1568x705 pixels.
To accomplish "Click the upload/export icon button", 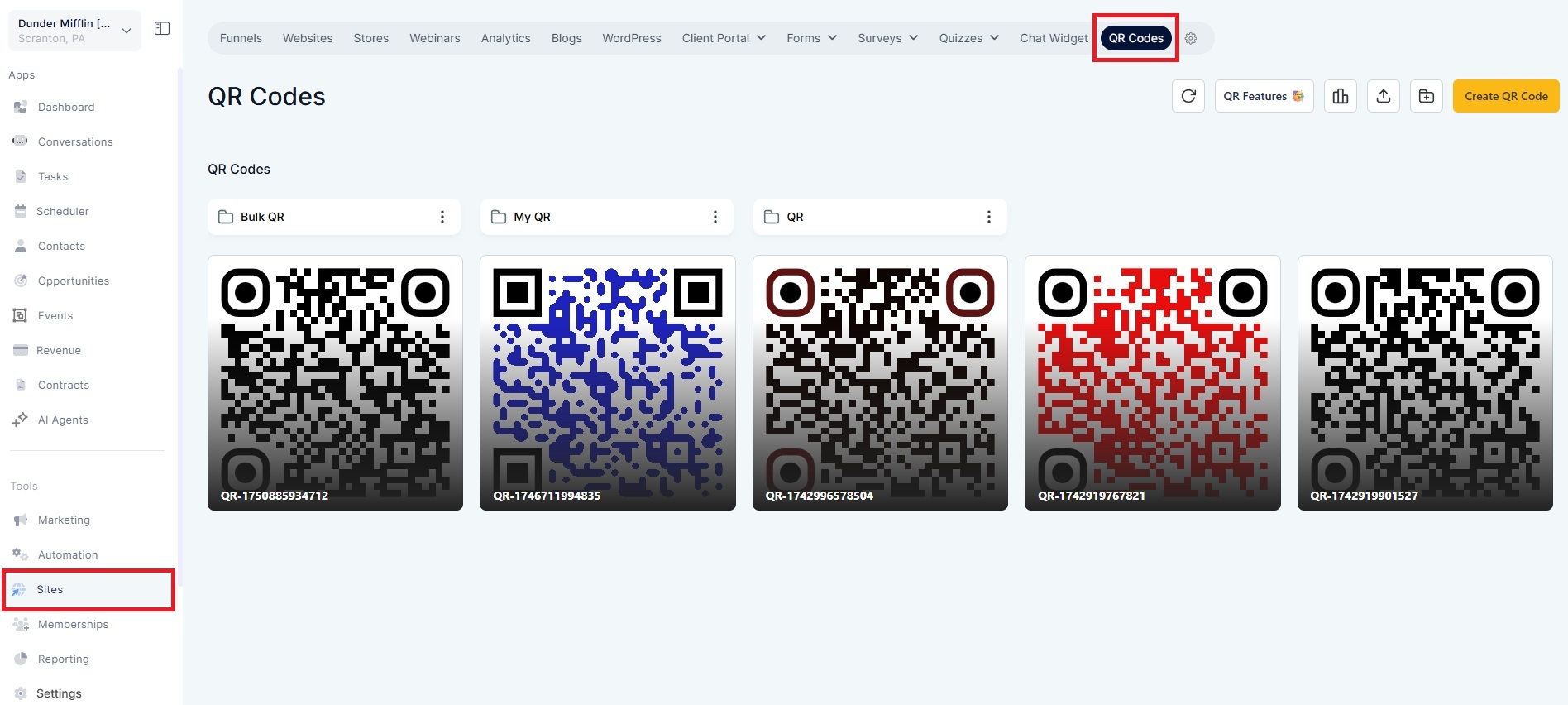I will [1384, 96].
